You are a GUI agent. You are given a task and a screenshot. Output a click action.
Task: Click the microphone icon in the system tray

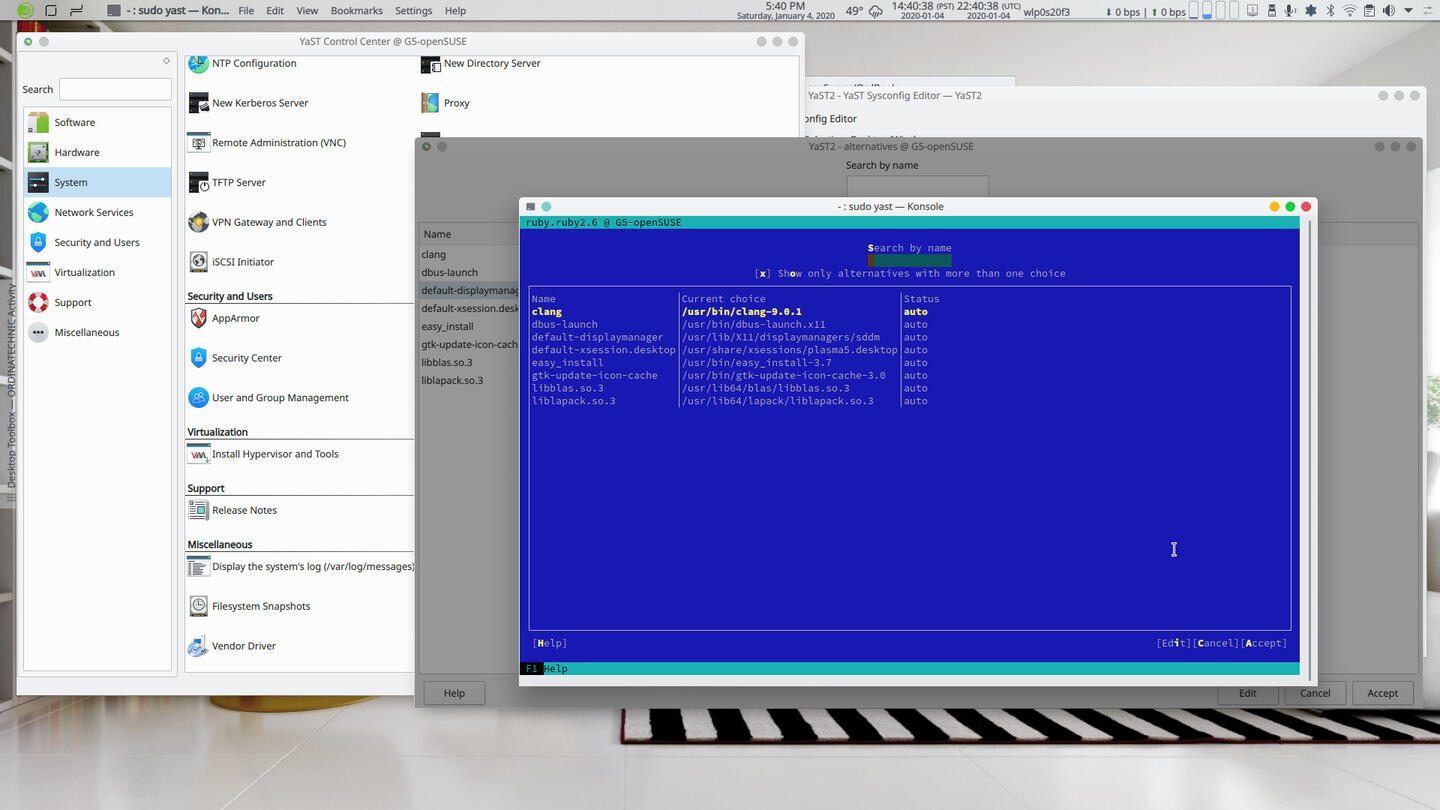pos(1290,11)
